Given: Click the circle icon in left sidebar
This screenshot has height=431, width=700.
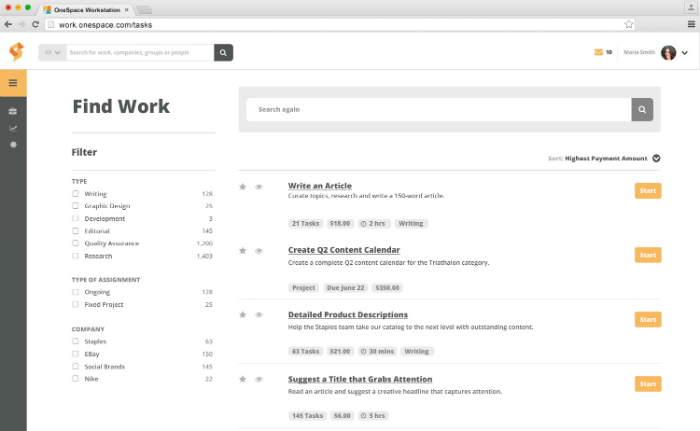Looking at the screenshot, I should click(x=13, y=145).
